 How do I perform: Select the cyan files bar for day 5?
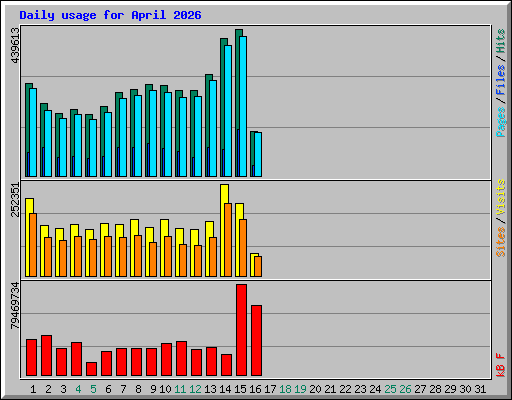coord(93,148)
